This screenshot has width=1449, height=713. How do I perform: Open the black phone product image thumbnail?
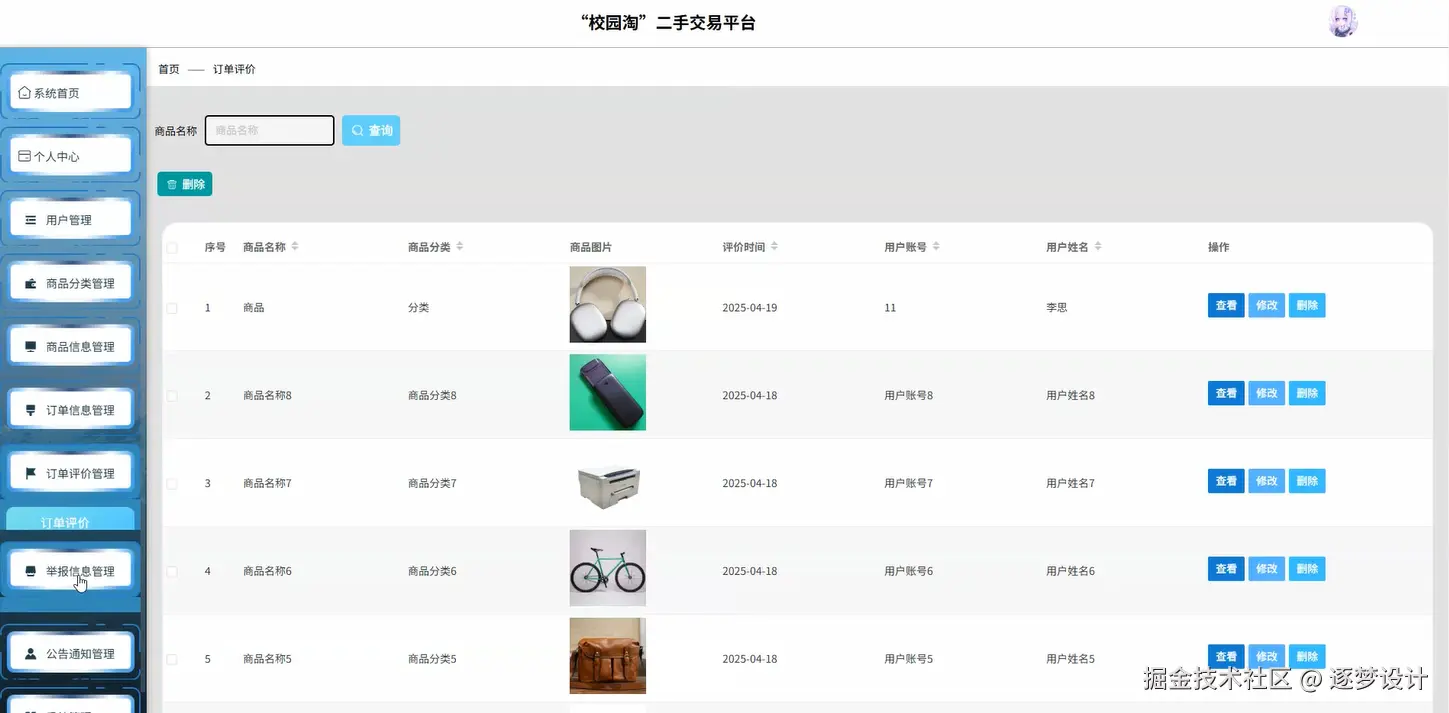click(608, 392)
